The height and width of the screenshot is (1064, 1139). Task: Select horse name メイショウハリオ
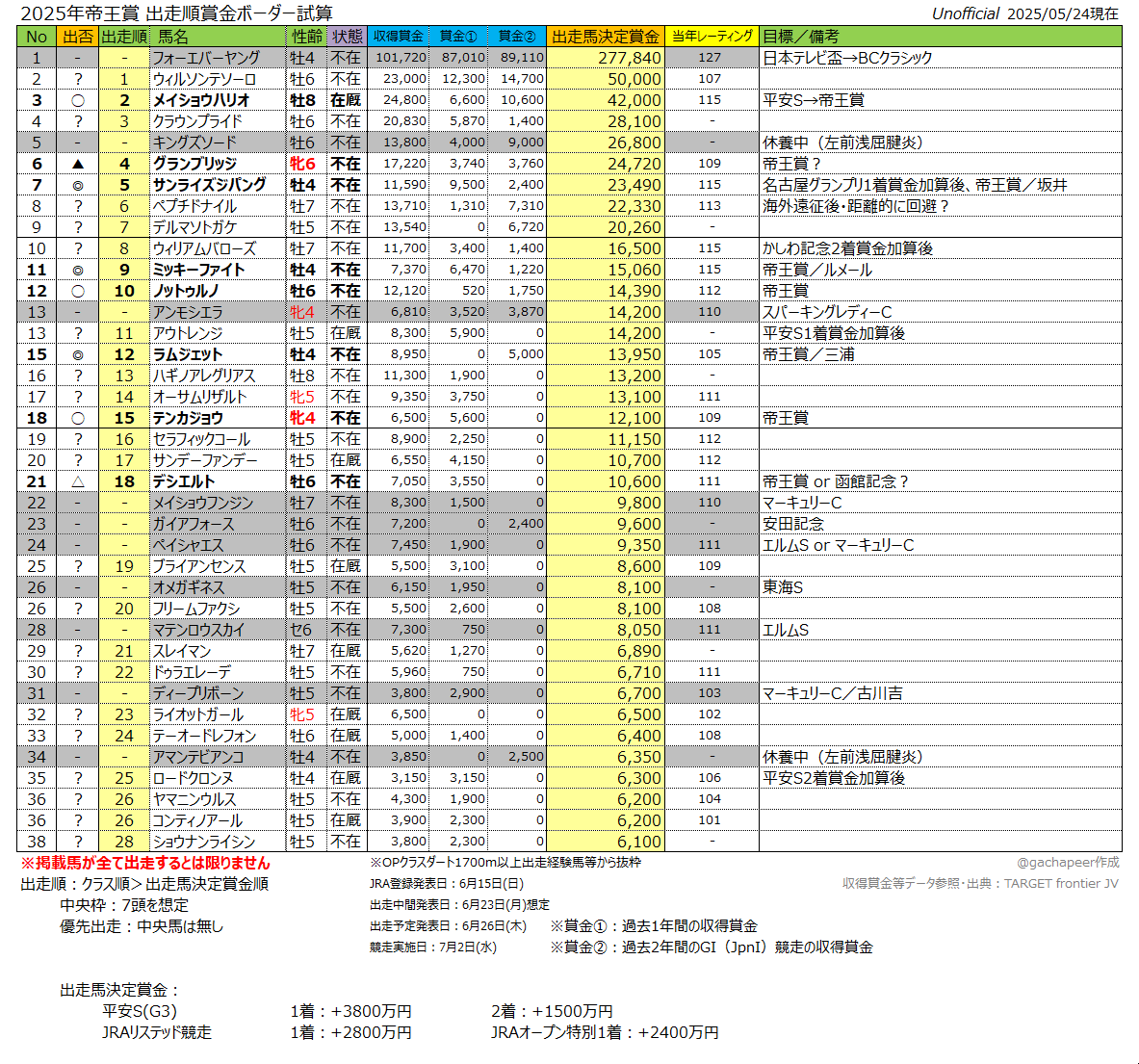[201, 99]
